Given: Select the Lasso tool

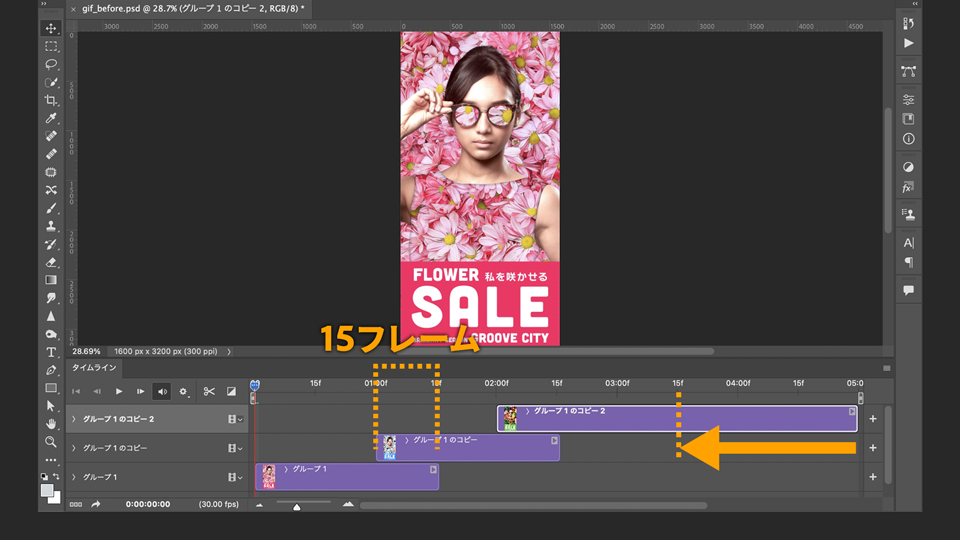Looking at the screenshot, I should pyautogui.click(x=51, y=64).
